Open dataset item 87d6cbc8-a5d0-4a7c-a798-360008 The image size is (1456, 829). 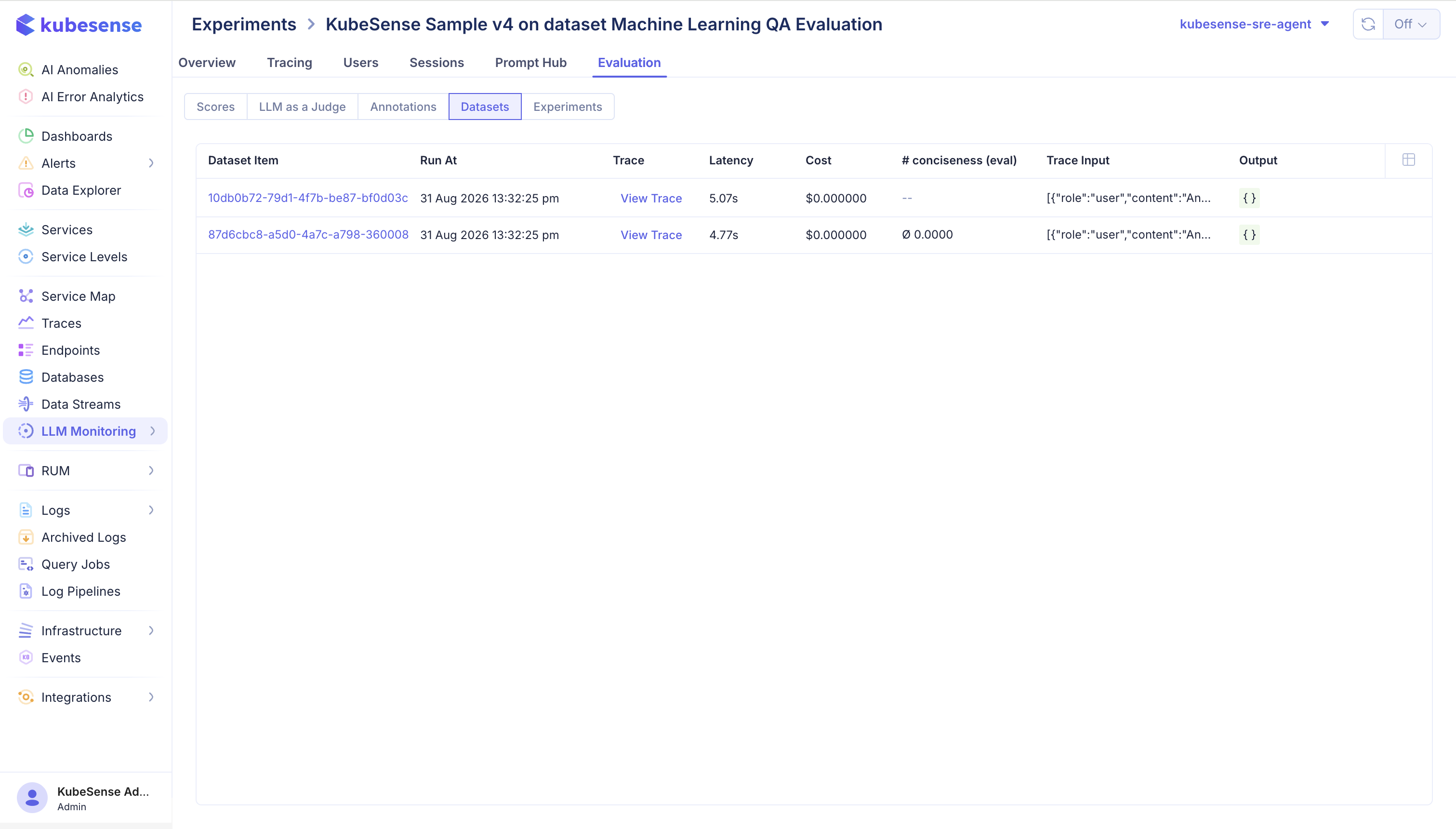[x=308, y=235]
